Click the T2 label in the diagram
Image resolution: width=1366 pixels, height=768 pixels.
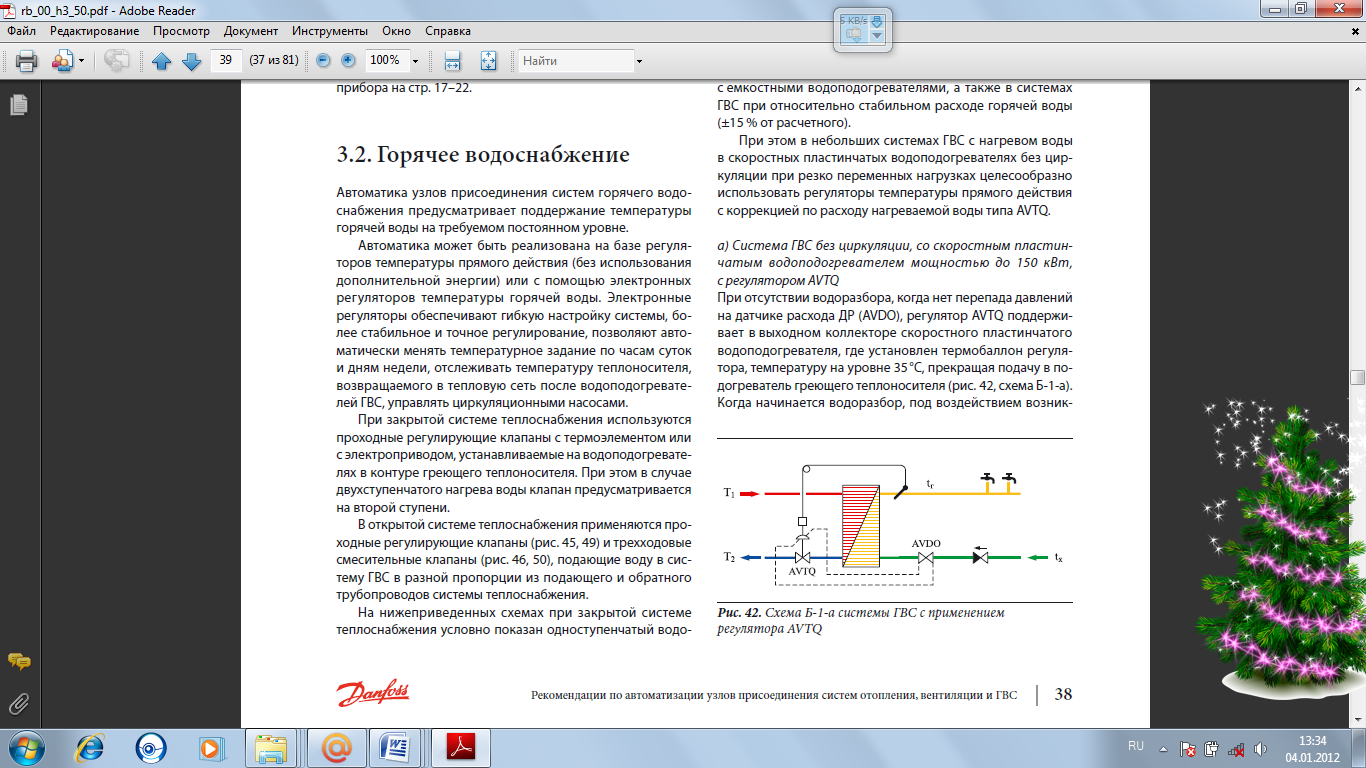tap(730, 557)
